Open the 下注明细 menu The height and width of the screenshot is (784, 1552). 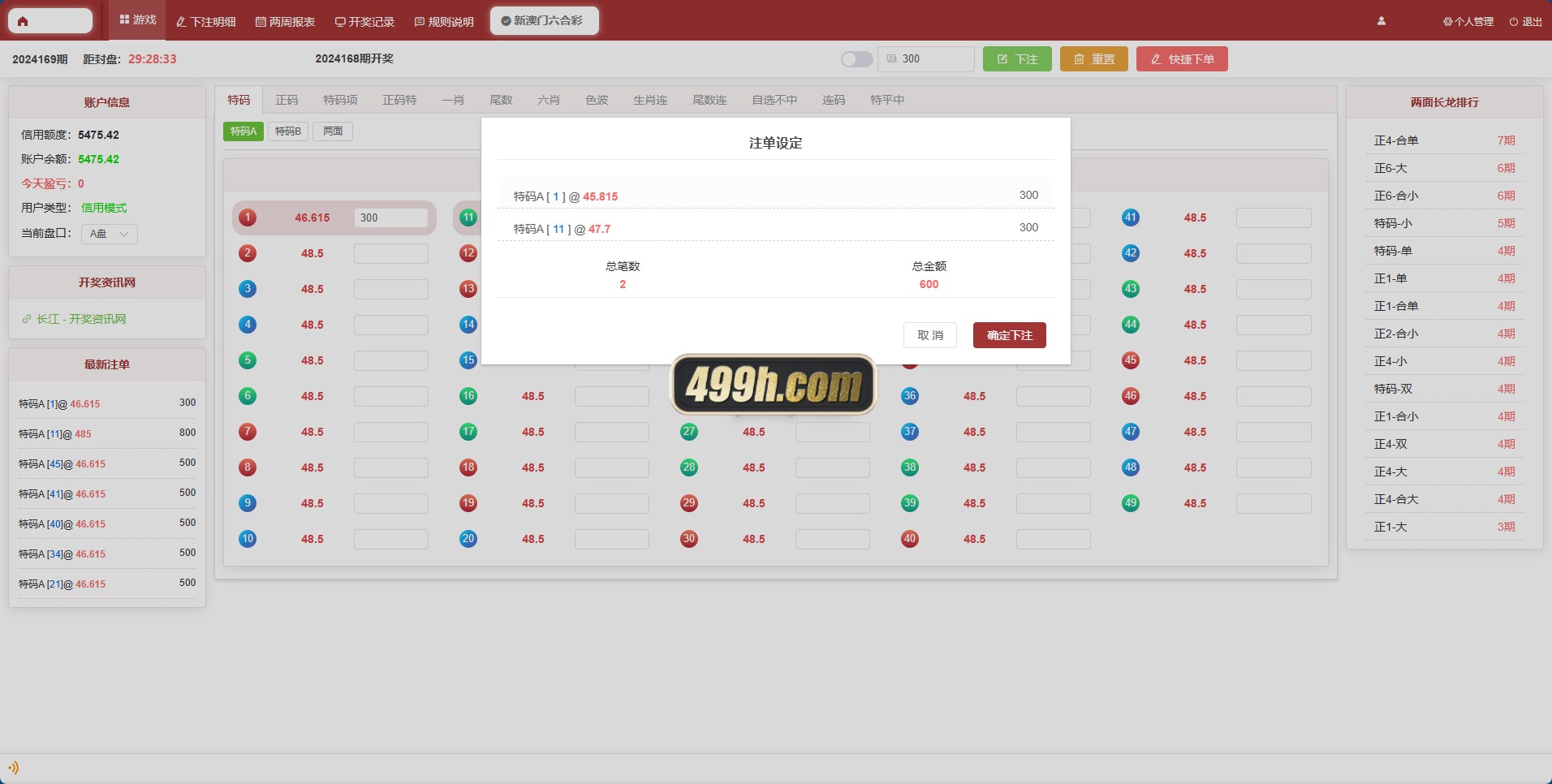point(206,21)
